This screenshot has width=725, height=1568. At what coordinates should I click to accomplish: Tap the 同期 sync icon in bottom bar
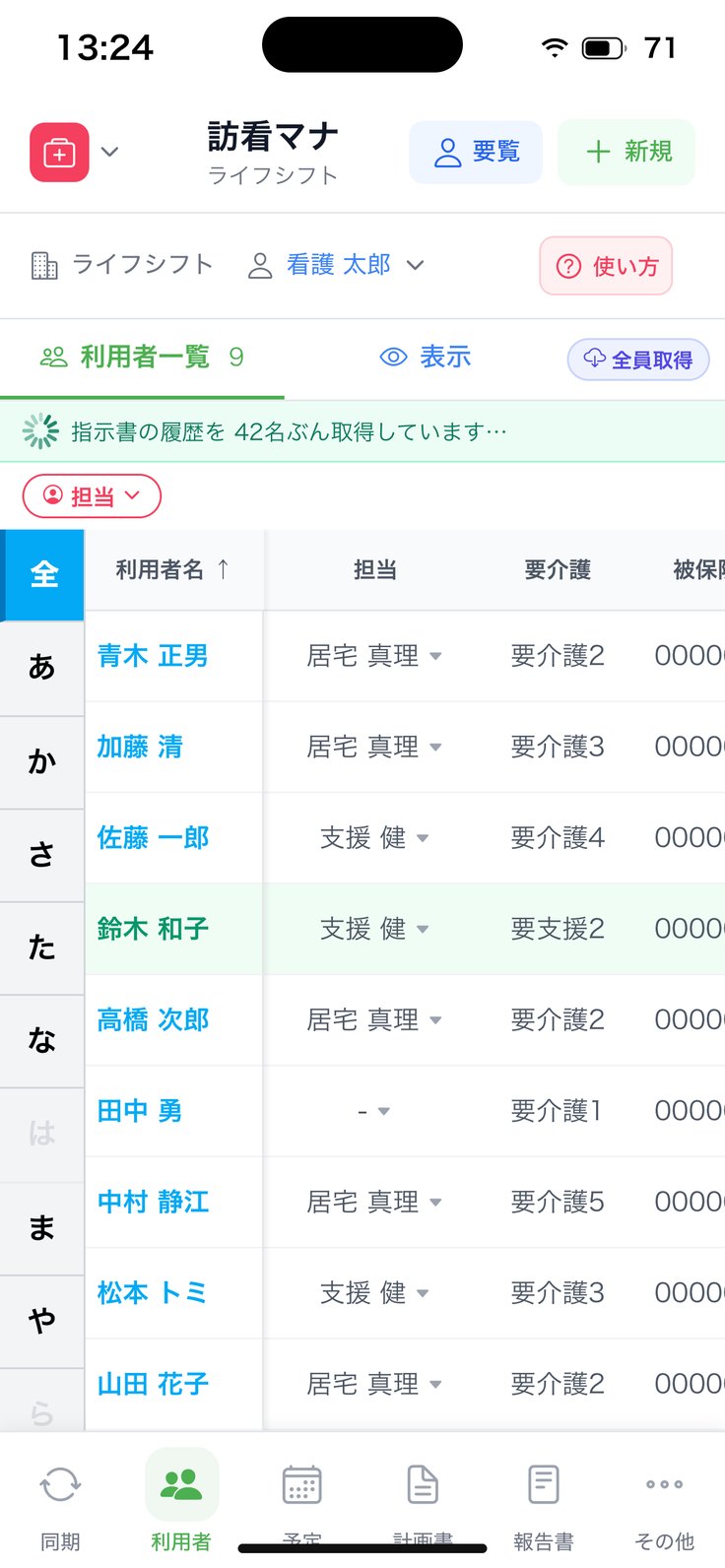[x=60, y=1484]
